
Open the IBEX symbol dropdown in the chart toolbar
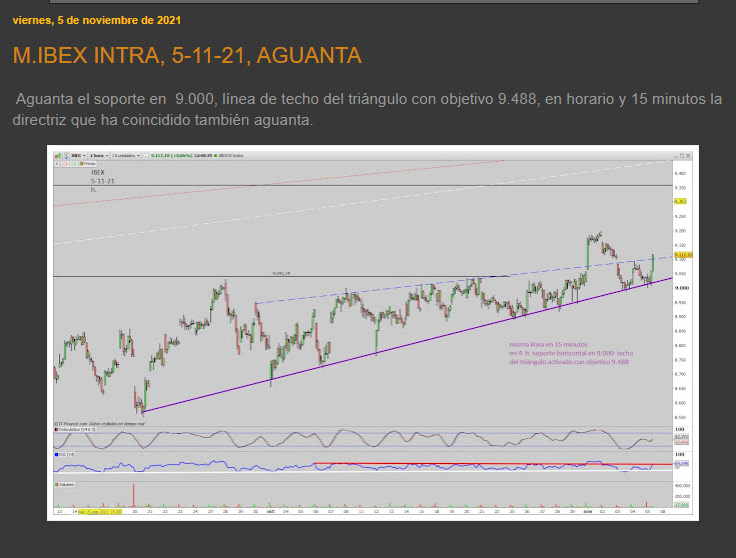click(78, 155)
